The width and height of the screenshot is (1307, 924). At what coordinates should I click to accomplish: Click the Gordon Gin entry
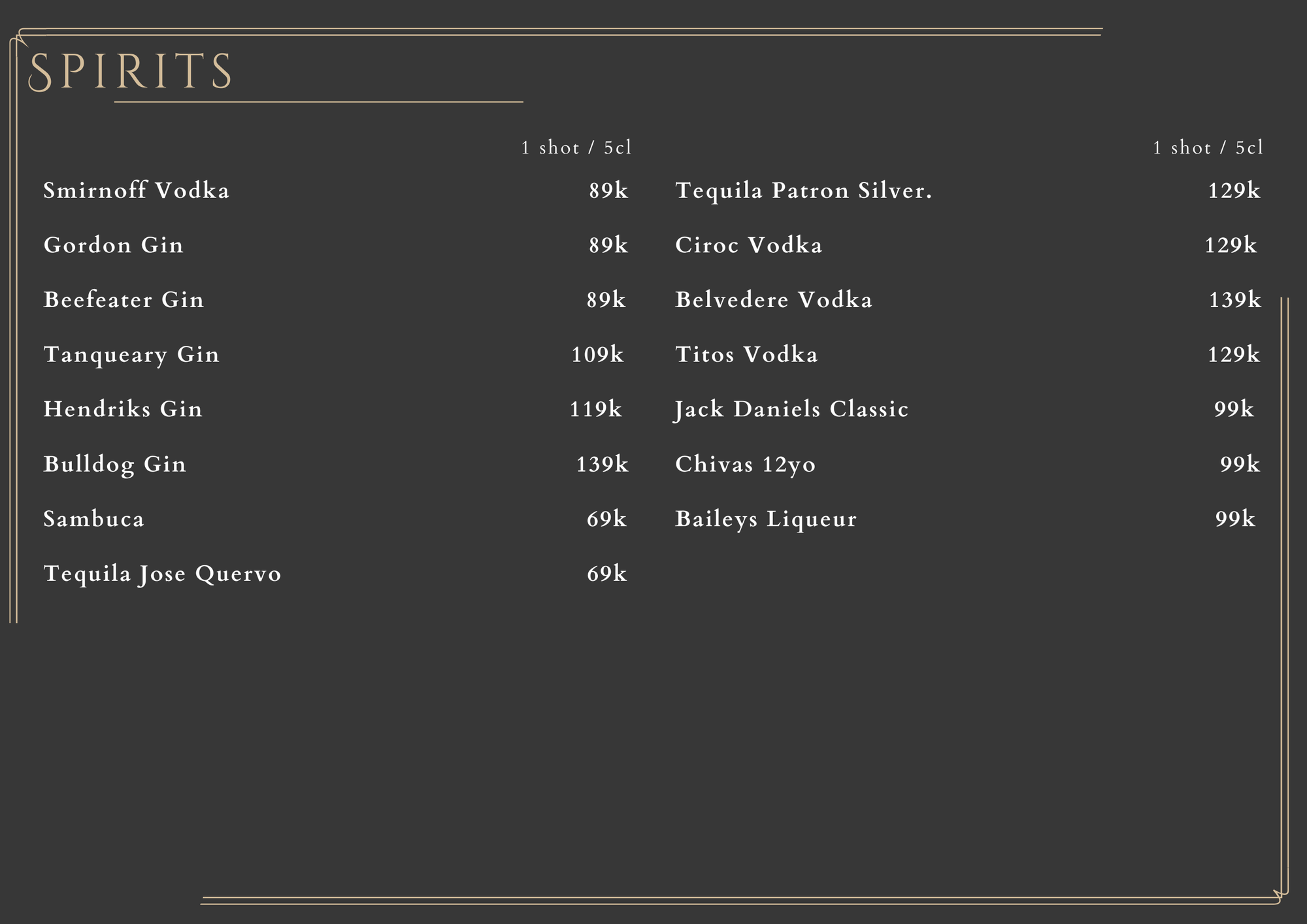coord(114,246)
